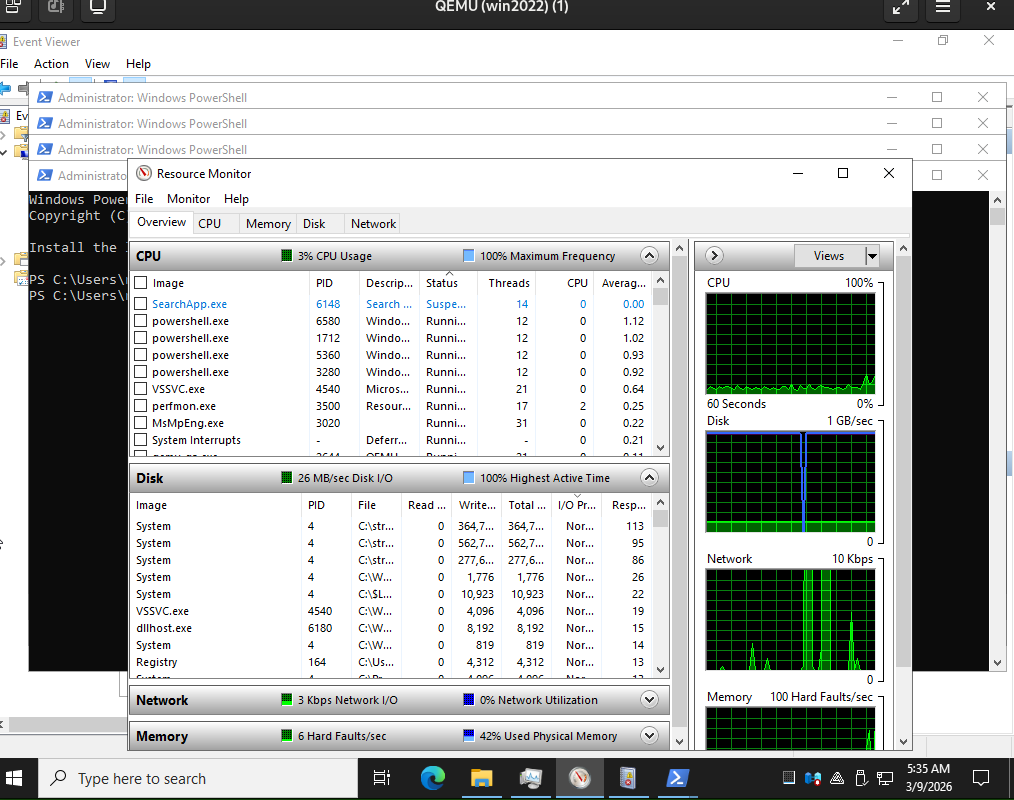Type in the taskbar search box
This screenshot has width=1014, height=800.
[x=200, y=778]
